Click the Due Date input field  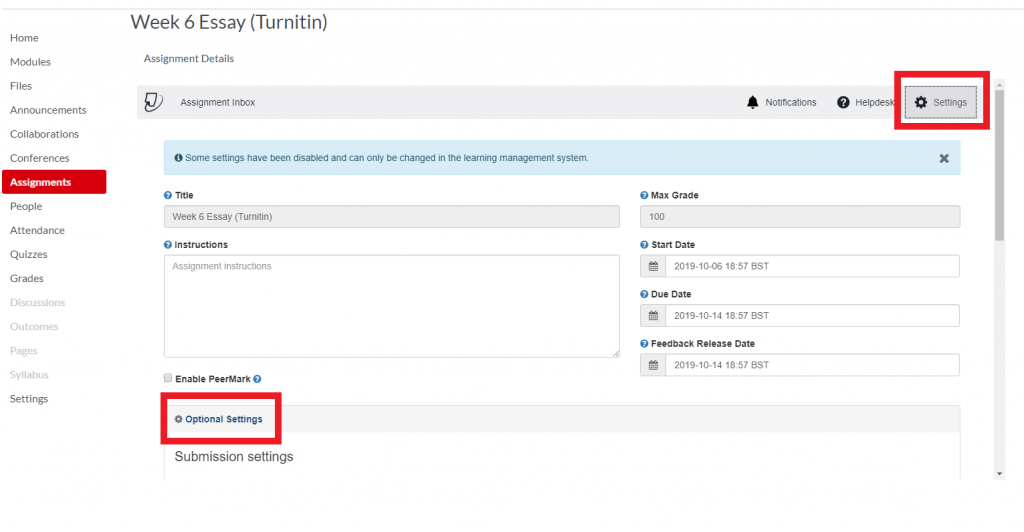[x=811, y=316]
